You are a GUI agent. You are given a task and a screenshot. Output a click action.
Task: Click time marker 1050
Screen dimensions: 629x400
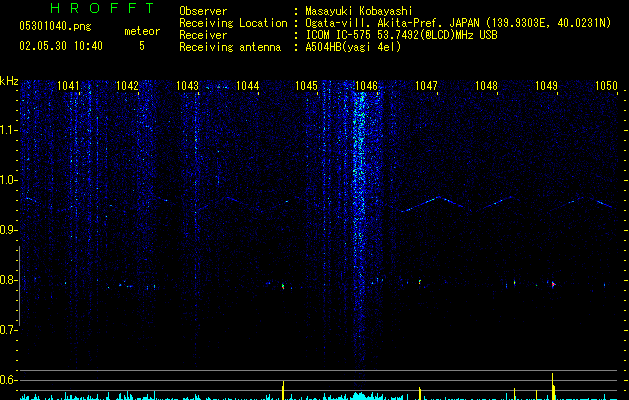(606, 86)
